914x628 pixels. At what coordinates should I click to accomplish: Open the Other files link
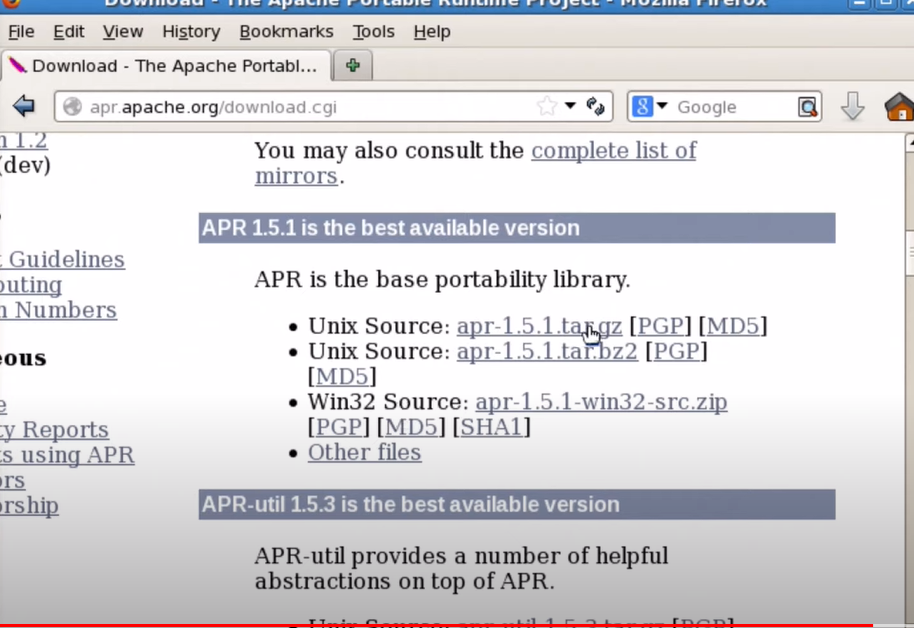tap(364, 452)
